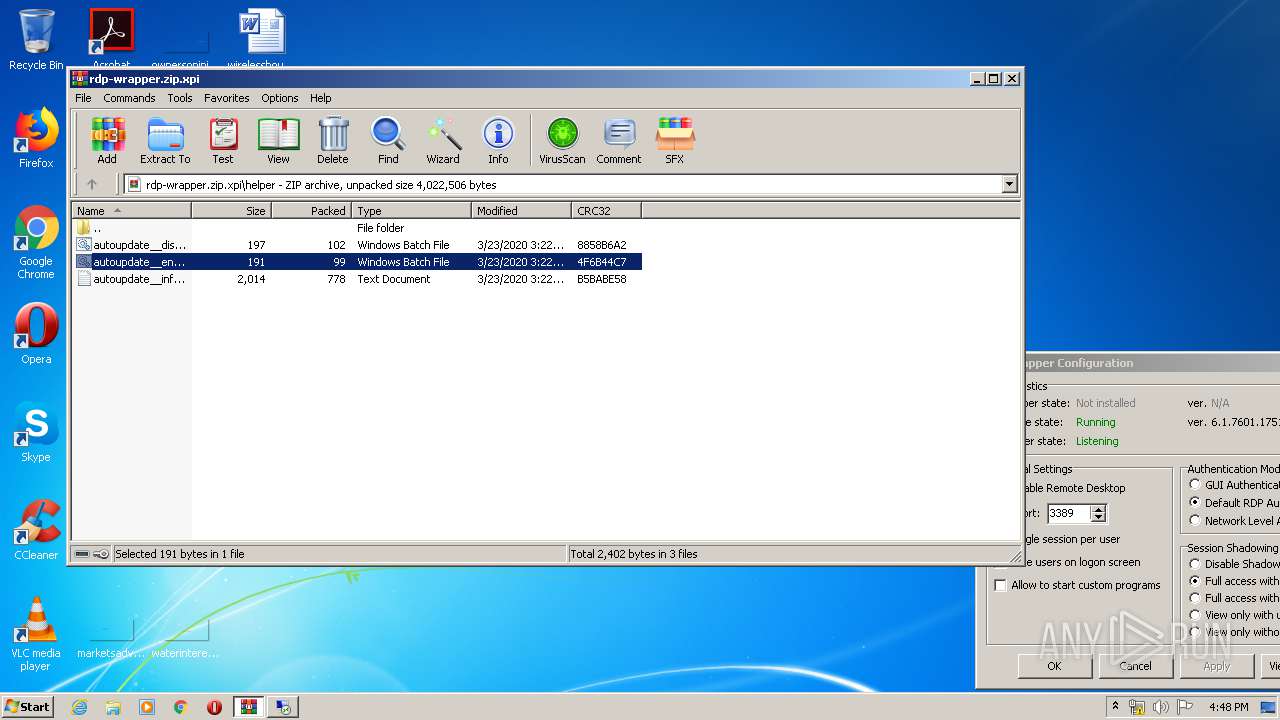The width and height of the screenshot is (1280, 720).
Task: Open the Tools menu
Action: 180,98
